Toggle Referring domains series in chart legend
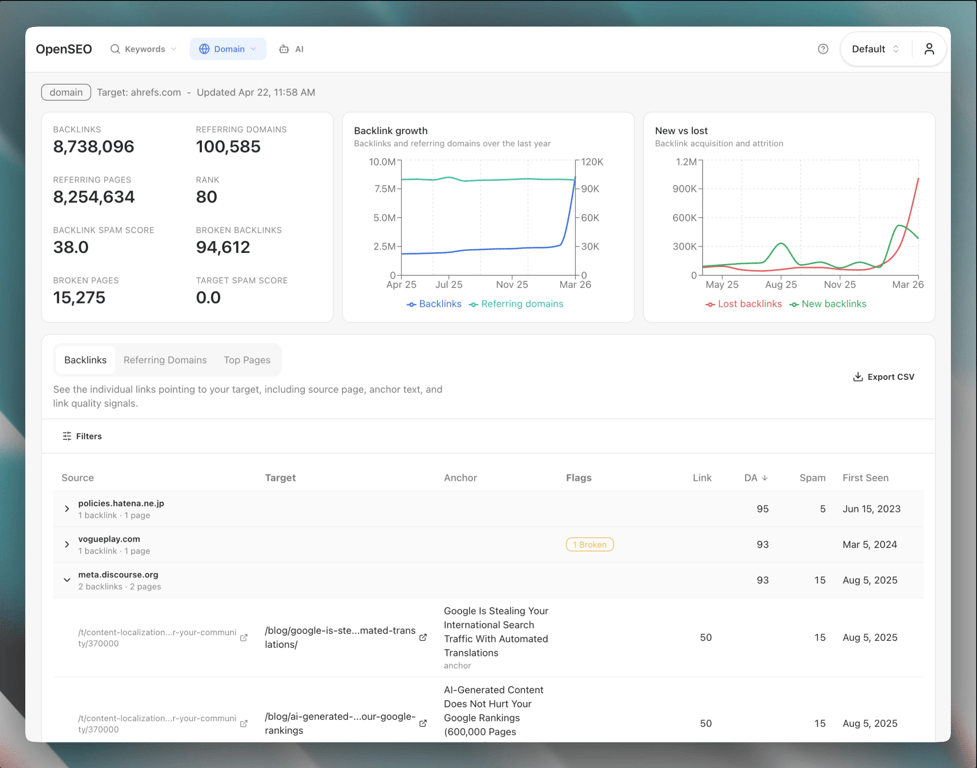Screen dimensions: 977x768 516,304
